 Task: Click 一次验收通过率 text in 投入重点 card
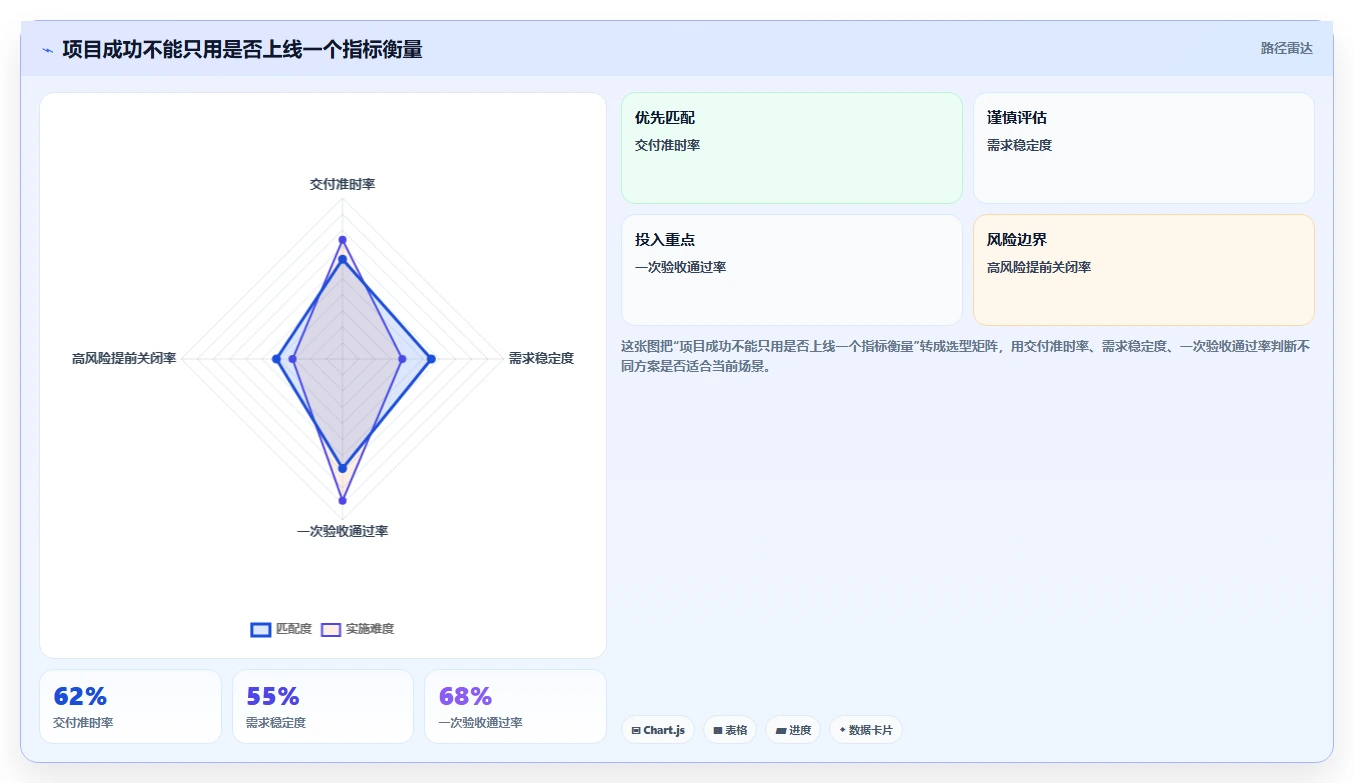point(680,267)
